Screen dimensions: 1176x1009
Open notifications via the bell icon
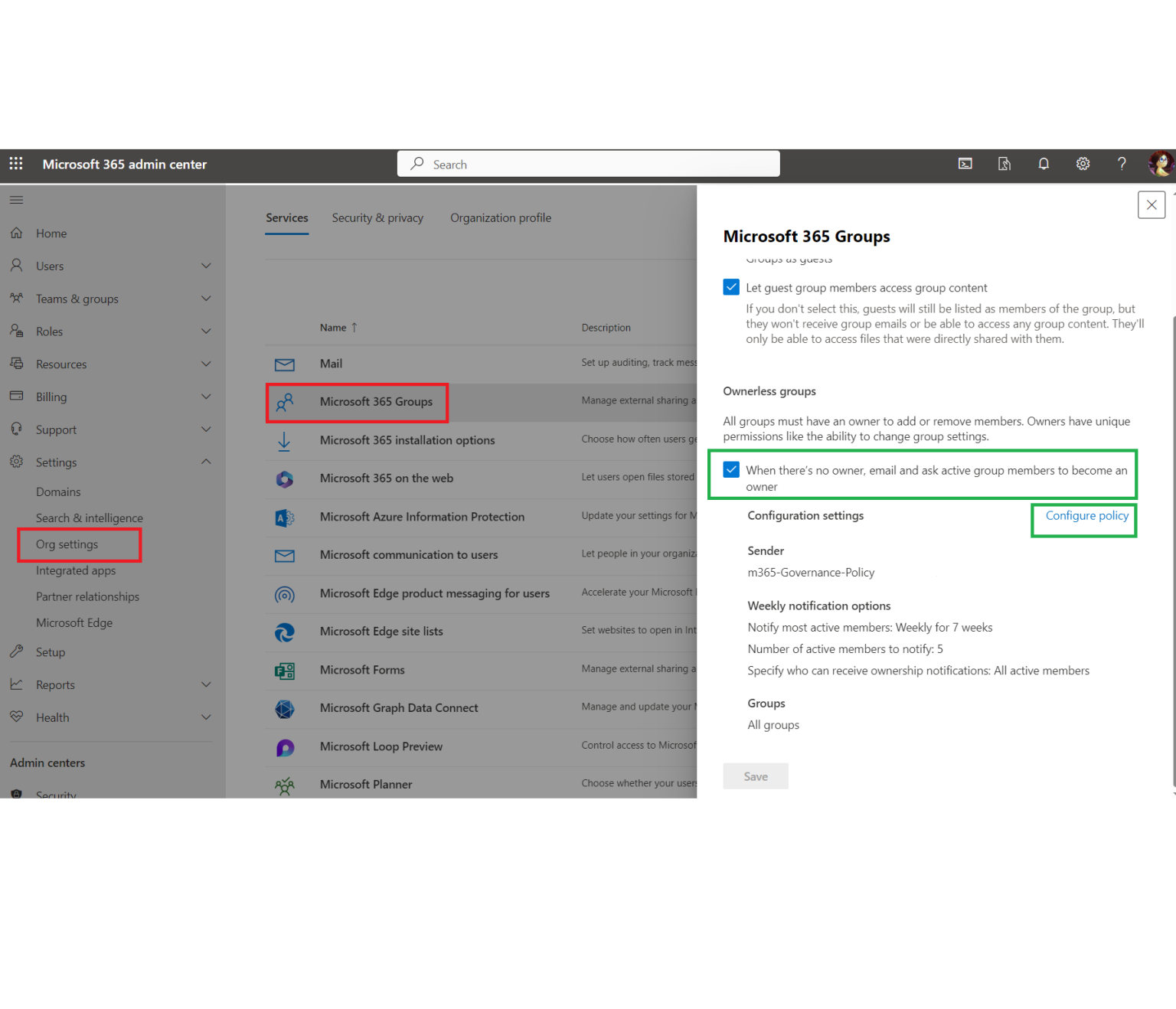1044,164
